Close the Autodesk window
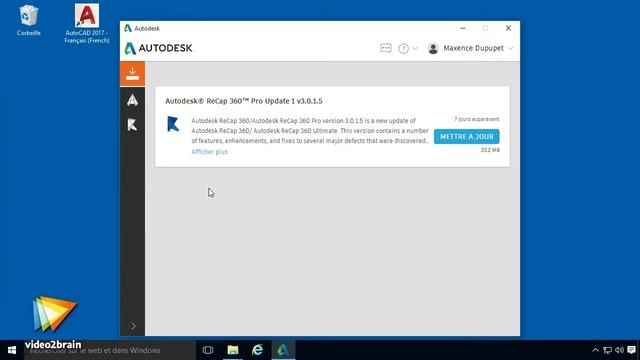The image size is (640, 360). point(508,28)
